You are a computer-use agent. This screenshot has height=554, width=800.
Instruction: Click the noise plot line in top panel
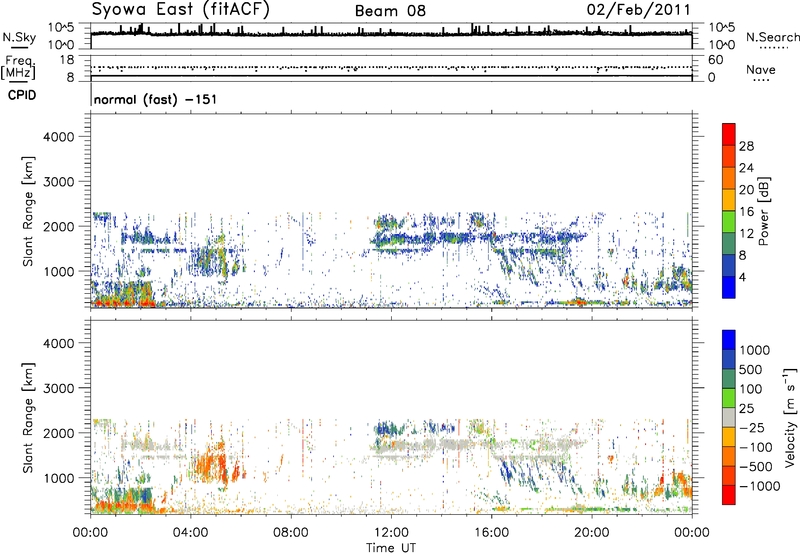pos(391,34)
